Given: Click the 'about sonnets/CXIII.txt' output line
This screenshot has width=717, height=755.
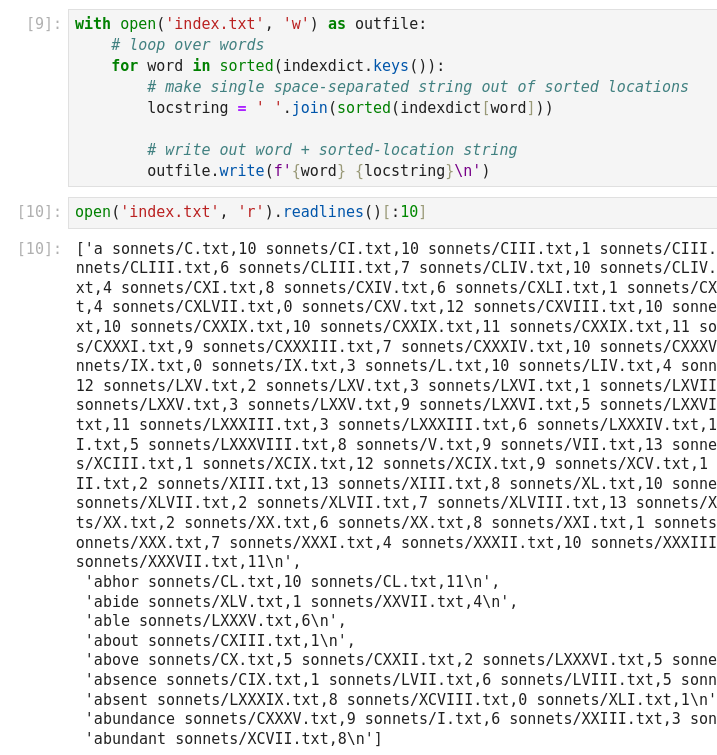Looking at the screenshot, I should click(220, 641).
